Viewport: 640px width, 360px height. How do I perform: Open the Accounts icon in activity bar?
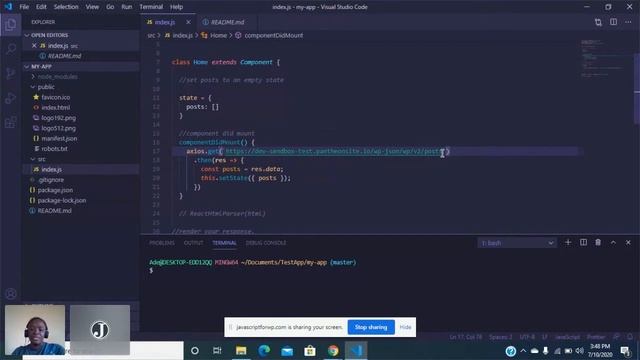pos(11,293)
